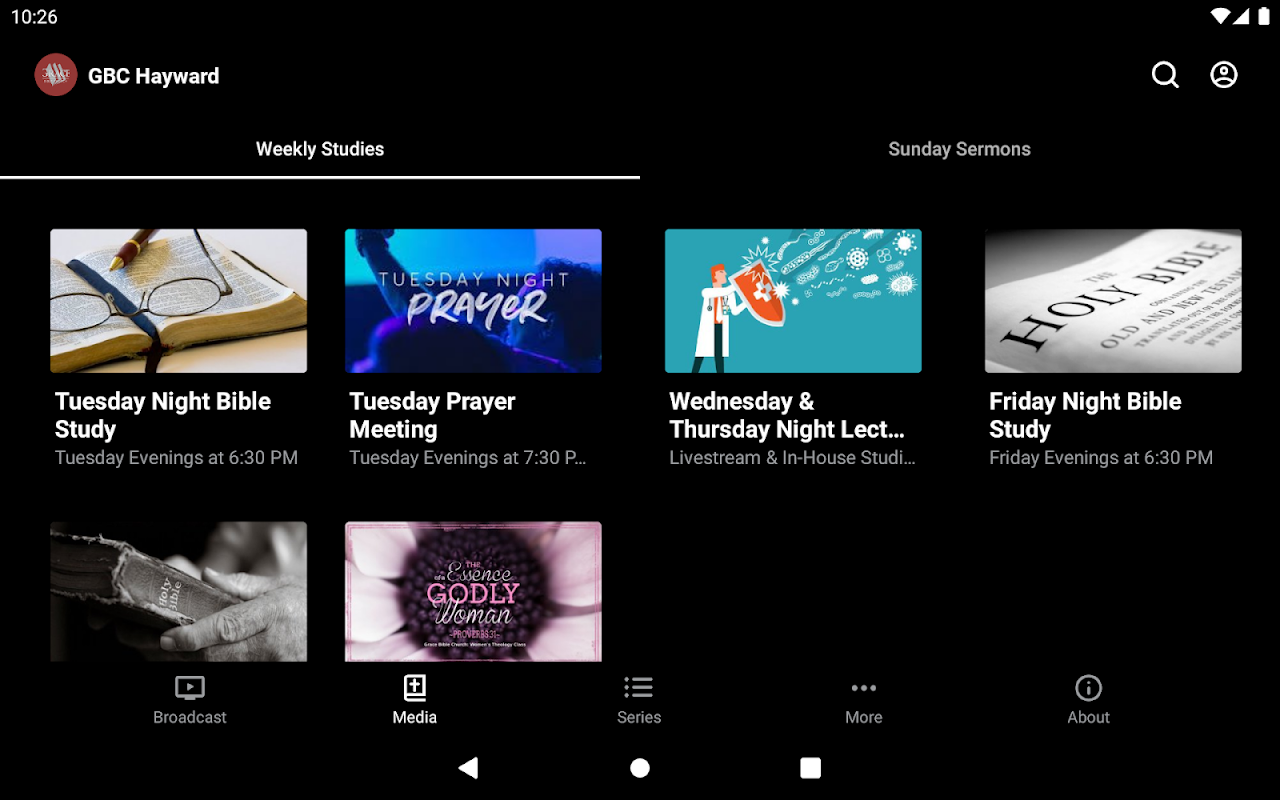Open the About info icon
The image size is (1280, 800).
tap(1088, 688)
